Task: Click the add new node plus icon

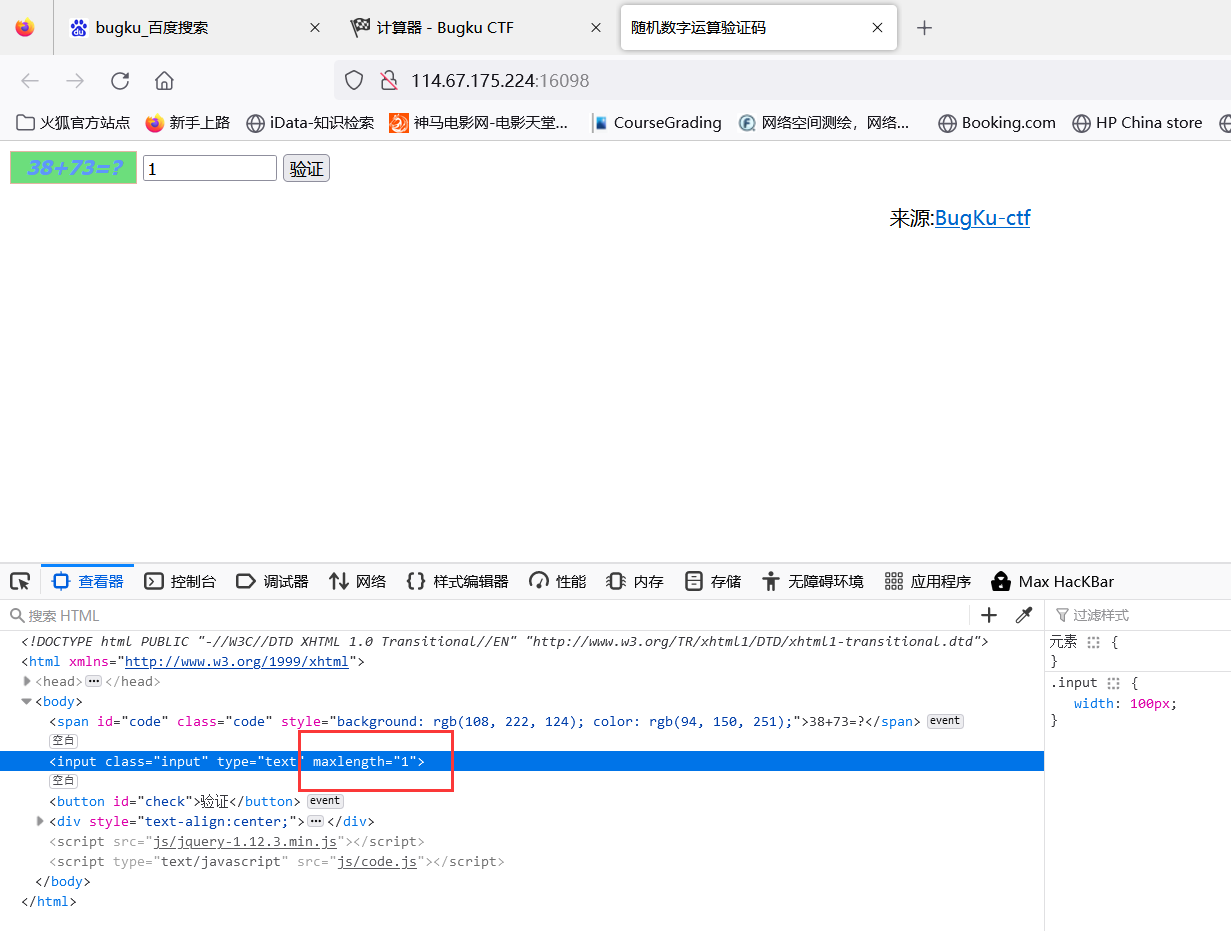Action: 989,615
